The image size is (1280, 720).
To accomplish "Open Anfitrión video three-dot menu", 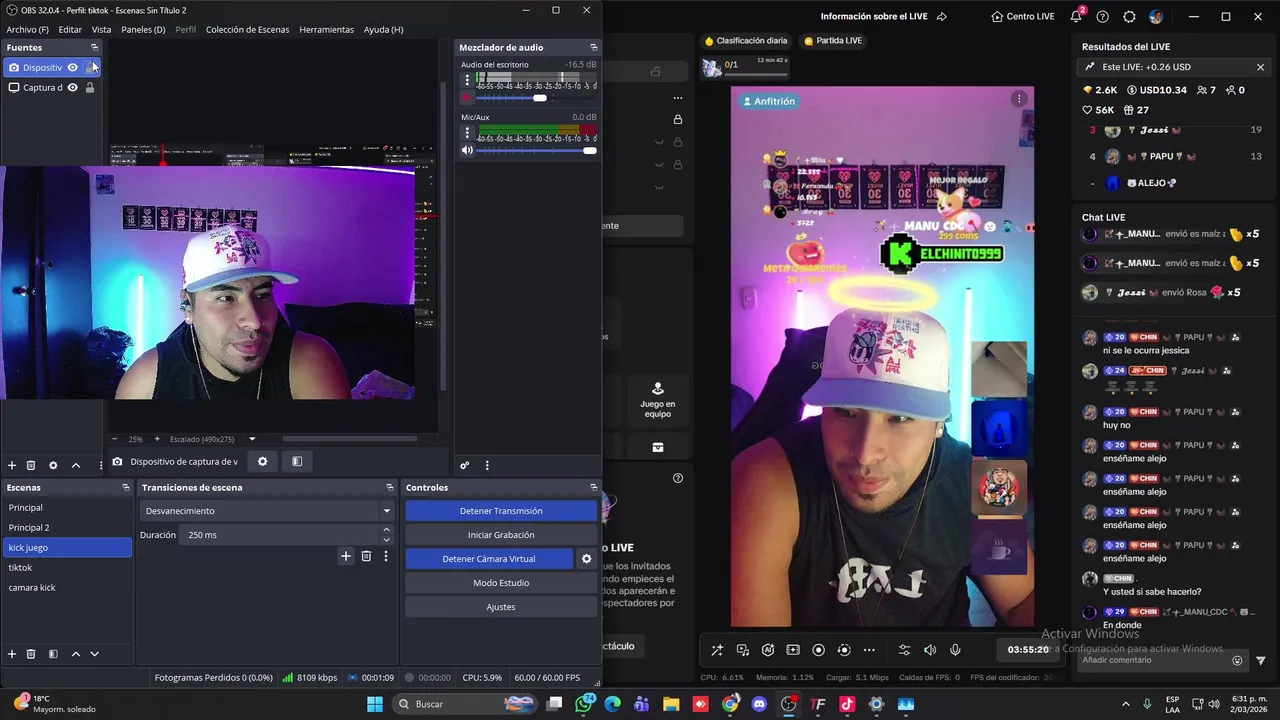I will pos(1018,99).
